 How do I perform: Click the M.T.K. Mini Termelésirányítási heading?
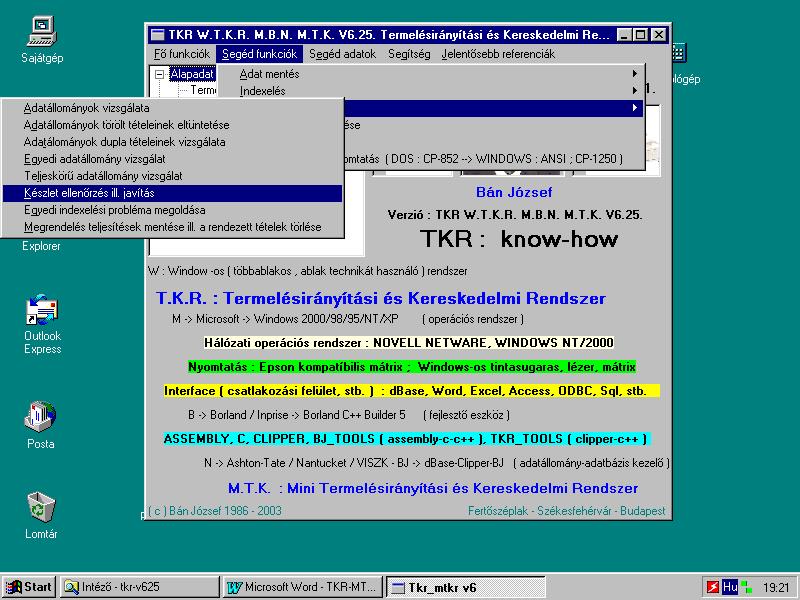[x=433, y=488]
